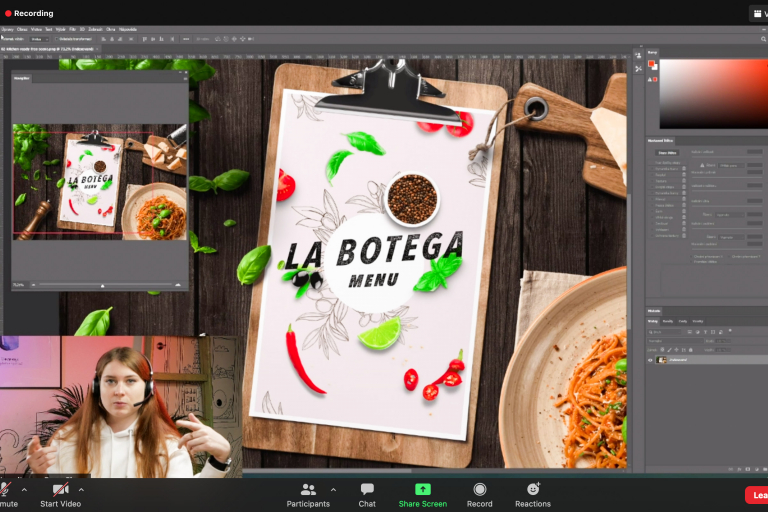Click the red Leave button

click(757, 495)
